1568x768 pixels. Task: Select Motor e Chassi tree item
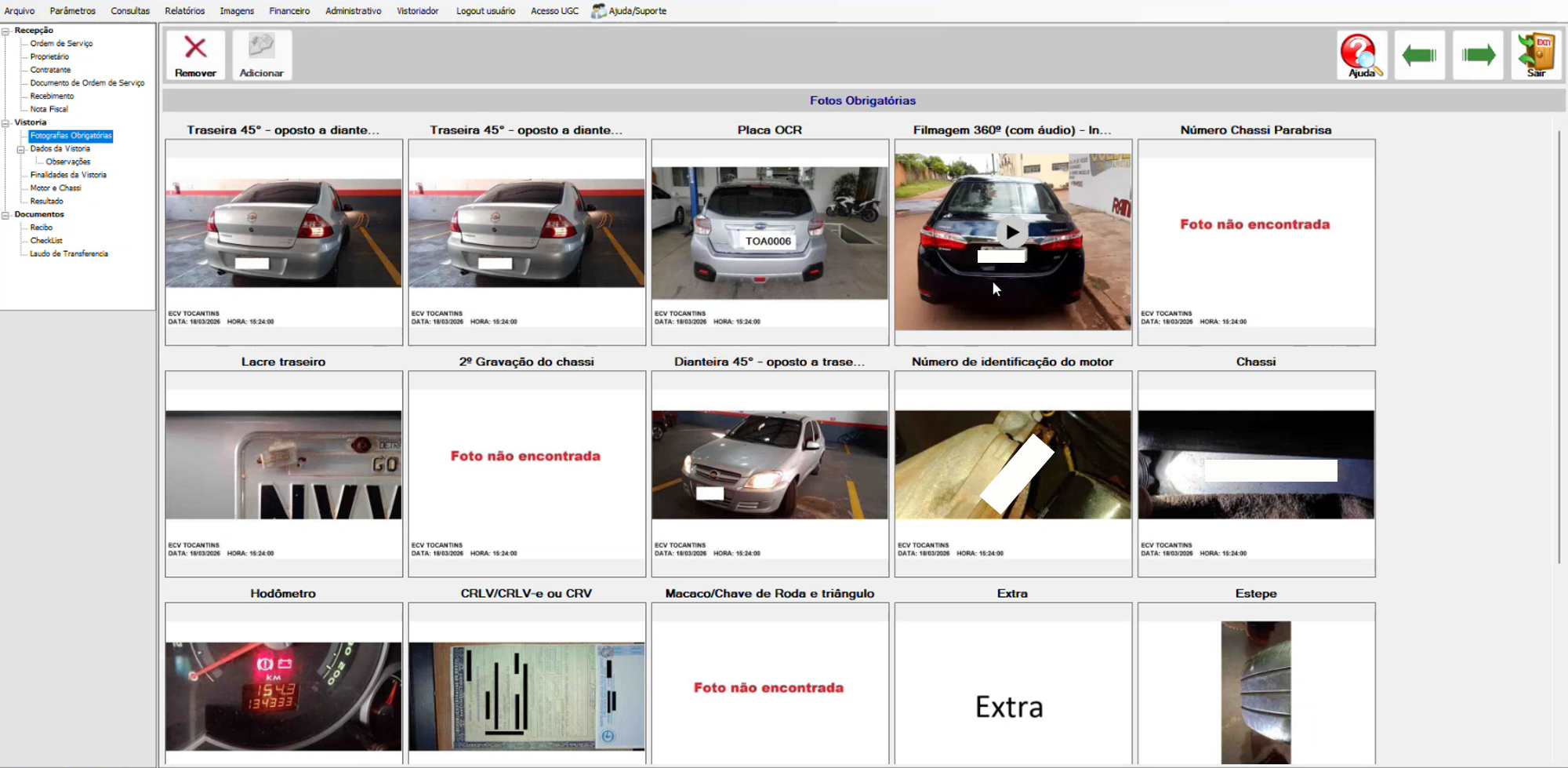point(56,188)
